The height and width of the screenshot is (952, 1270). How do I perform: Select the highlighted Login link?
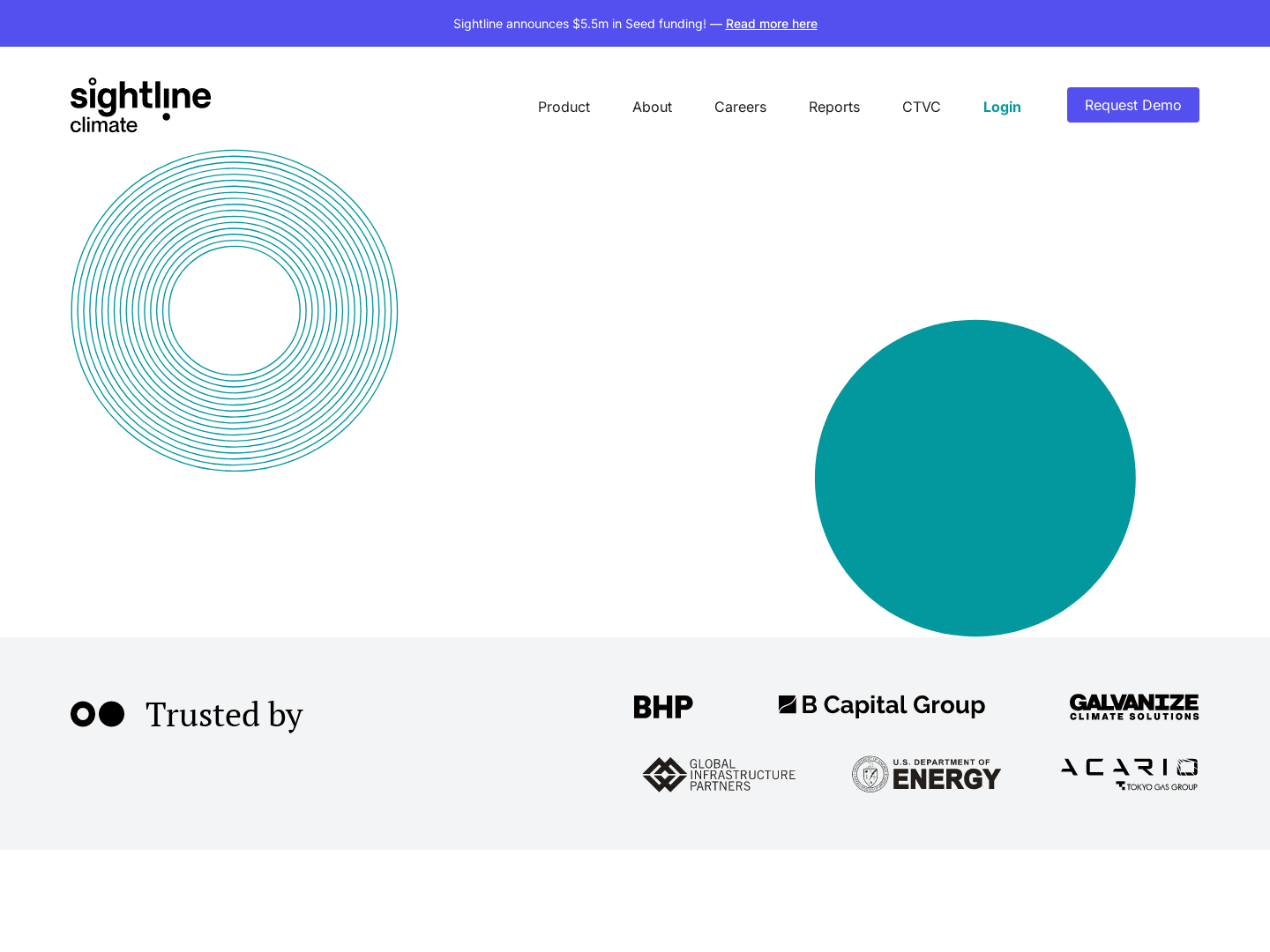coord(1002,107)
